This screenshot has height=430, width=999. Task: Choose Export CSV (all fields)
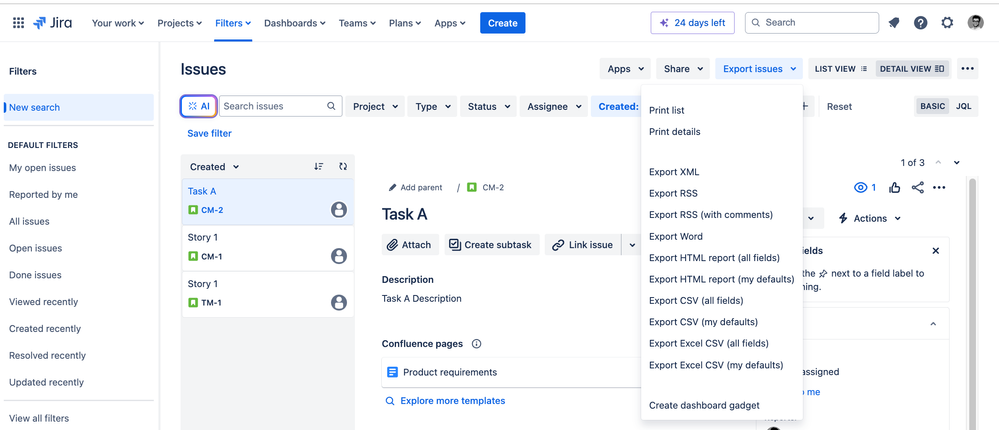pos(696,301)
